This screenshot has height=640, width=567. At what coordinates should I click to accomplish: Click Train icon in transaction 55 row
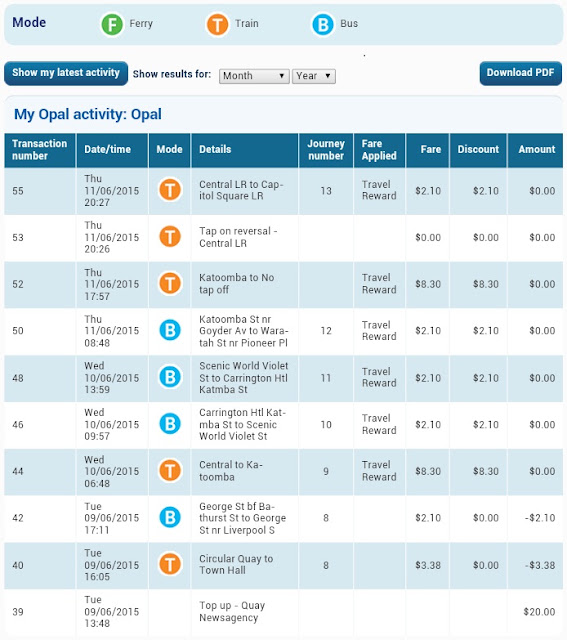(170, 190)
